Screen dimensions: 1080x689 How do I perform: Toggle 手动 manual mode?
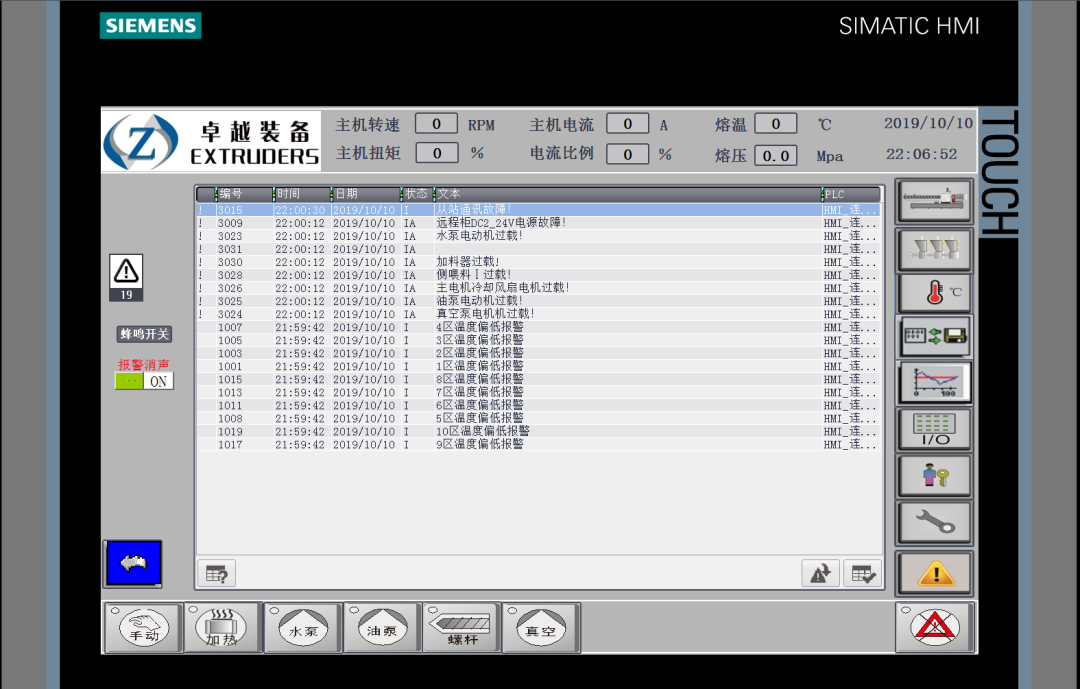tap(143, 628)
